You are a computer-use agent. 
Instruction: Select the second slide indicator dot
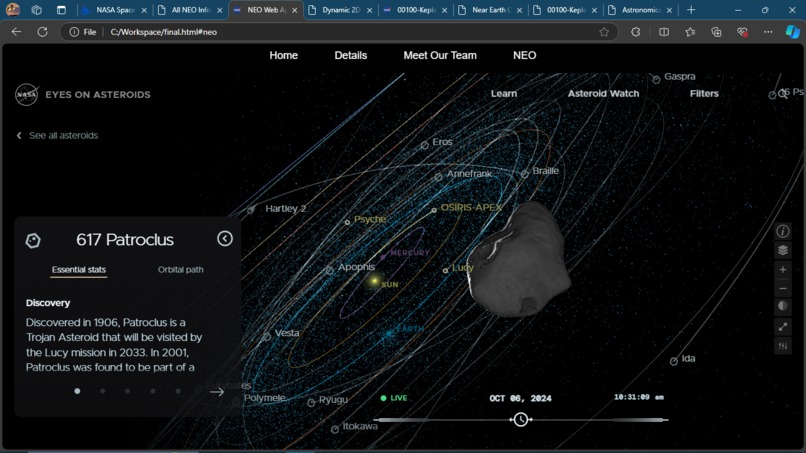point(103,391)
